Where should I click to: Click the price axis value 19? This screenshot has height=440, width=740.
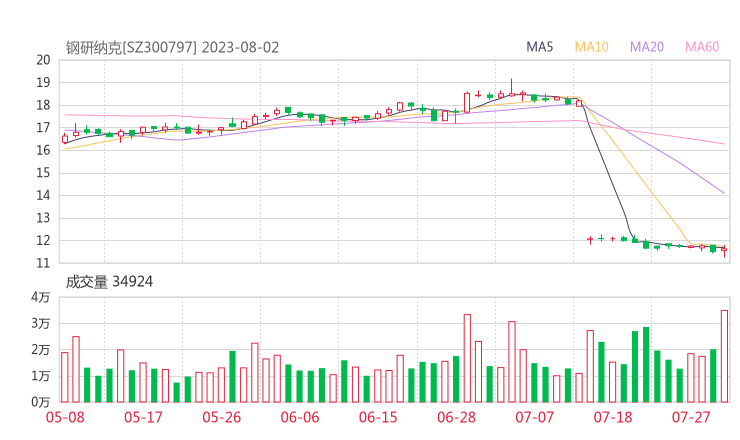43,83
